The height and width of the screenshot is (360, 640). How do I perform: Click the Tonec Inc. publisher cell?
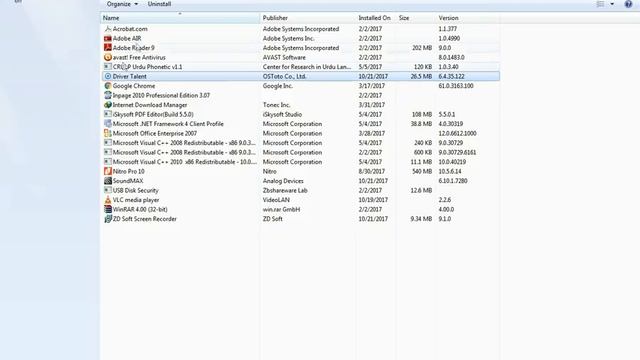pos(276,105)
